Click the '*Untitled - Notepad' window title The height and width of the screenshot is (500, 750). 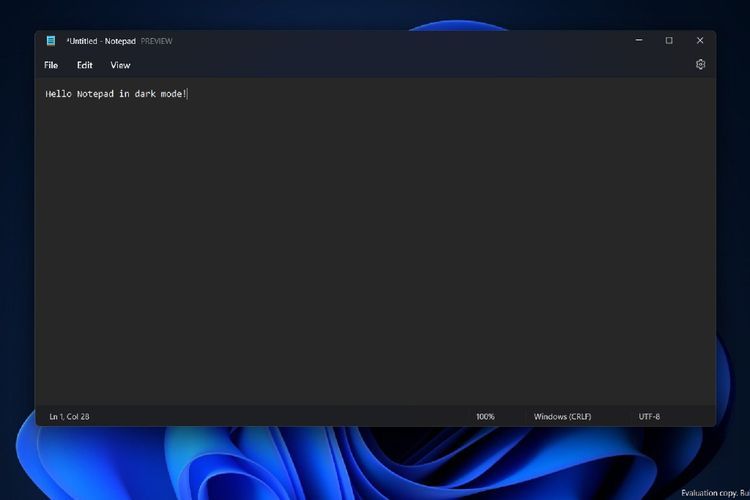coord(101,41)
